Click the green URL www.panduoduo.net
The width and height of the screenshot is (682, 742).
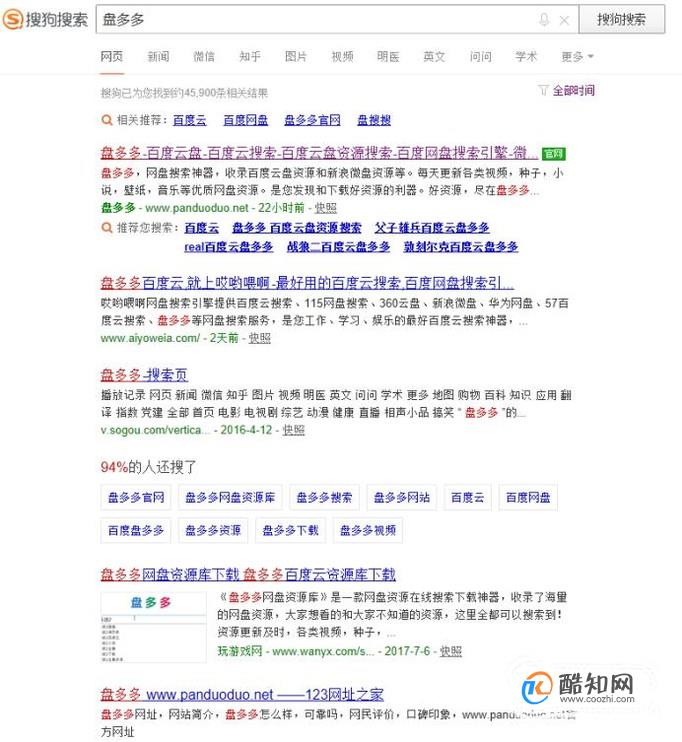click(196, 208)
